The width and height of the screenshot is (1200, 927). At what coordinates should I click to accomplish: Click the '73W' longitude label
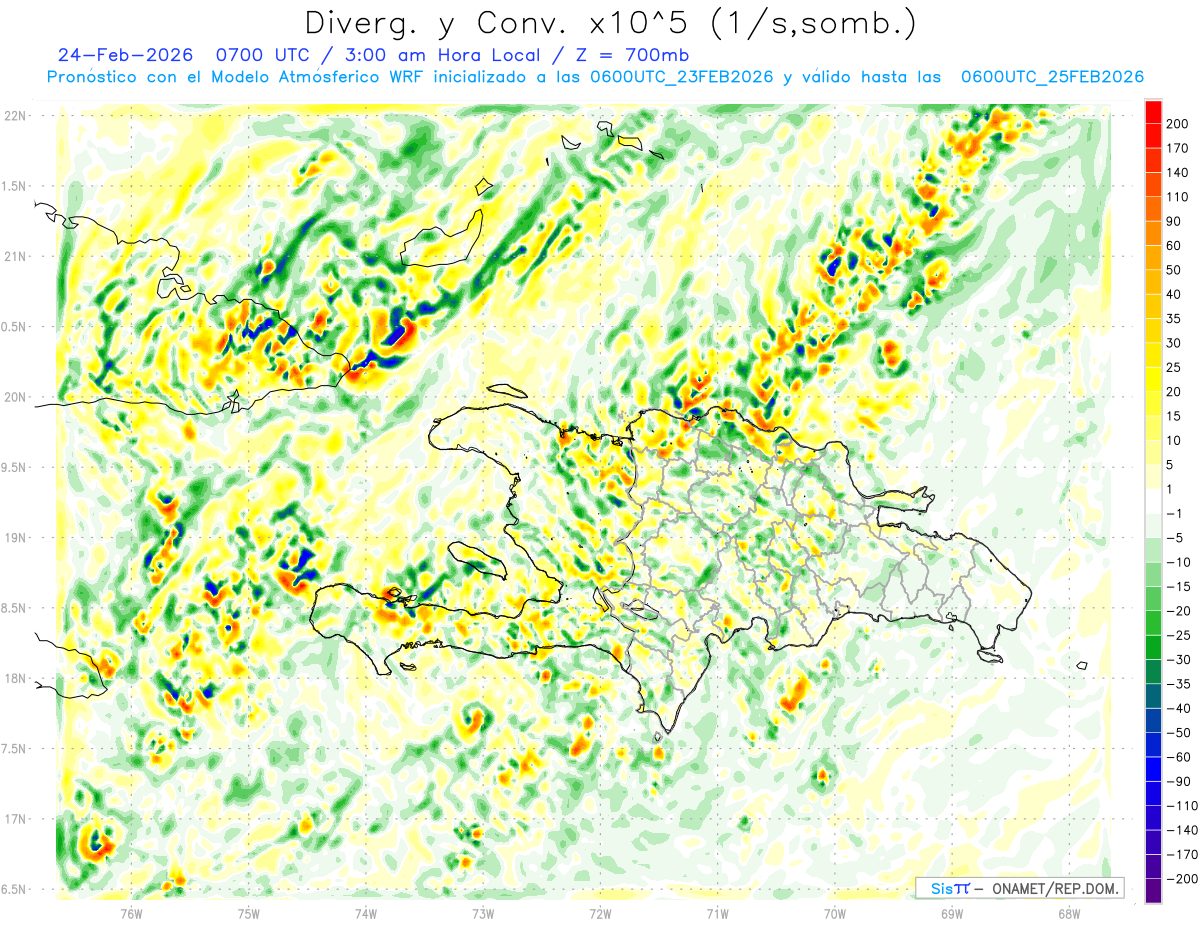[482, 913]
